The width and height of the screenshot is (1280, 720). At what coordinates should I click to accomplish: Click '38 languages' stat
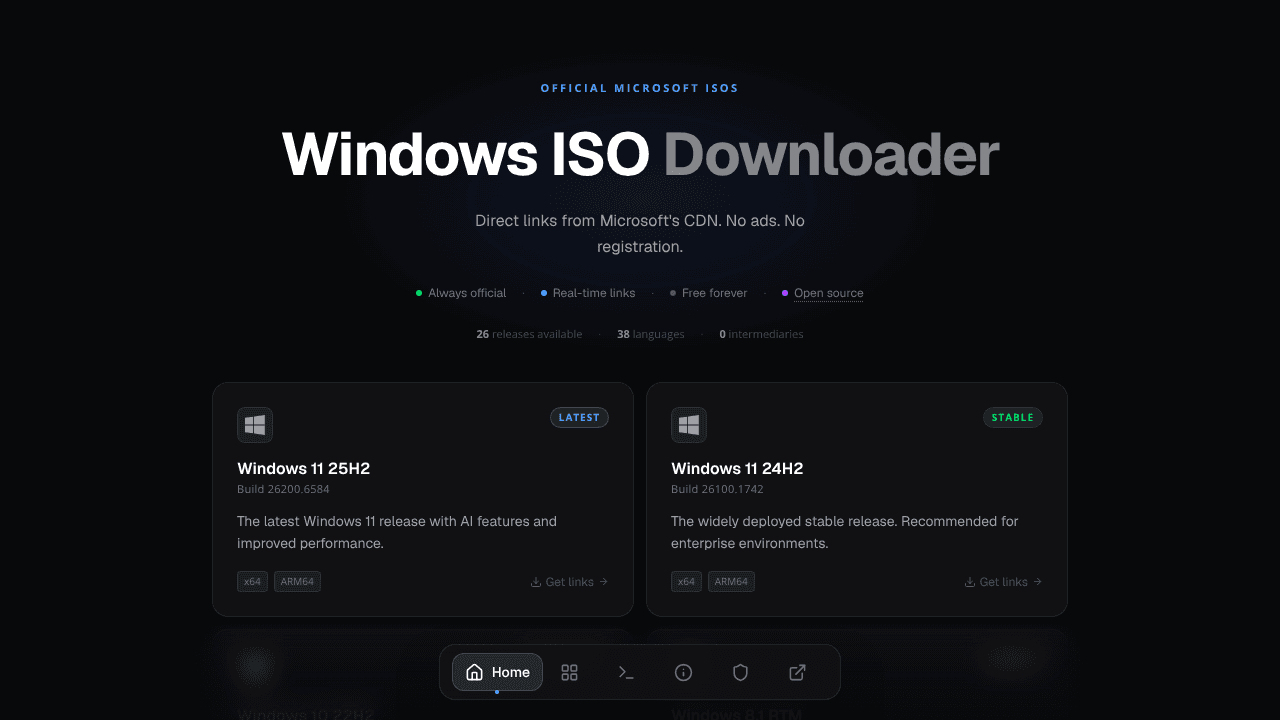(x=651, y=334)
